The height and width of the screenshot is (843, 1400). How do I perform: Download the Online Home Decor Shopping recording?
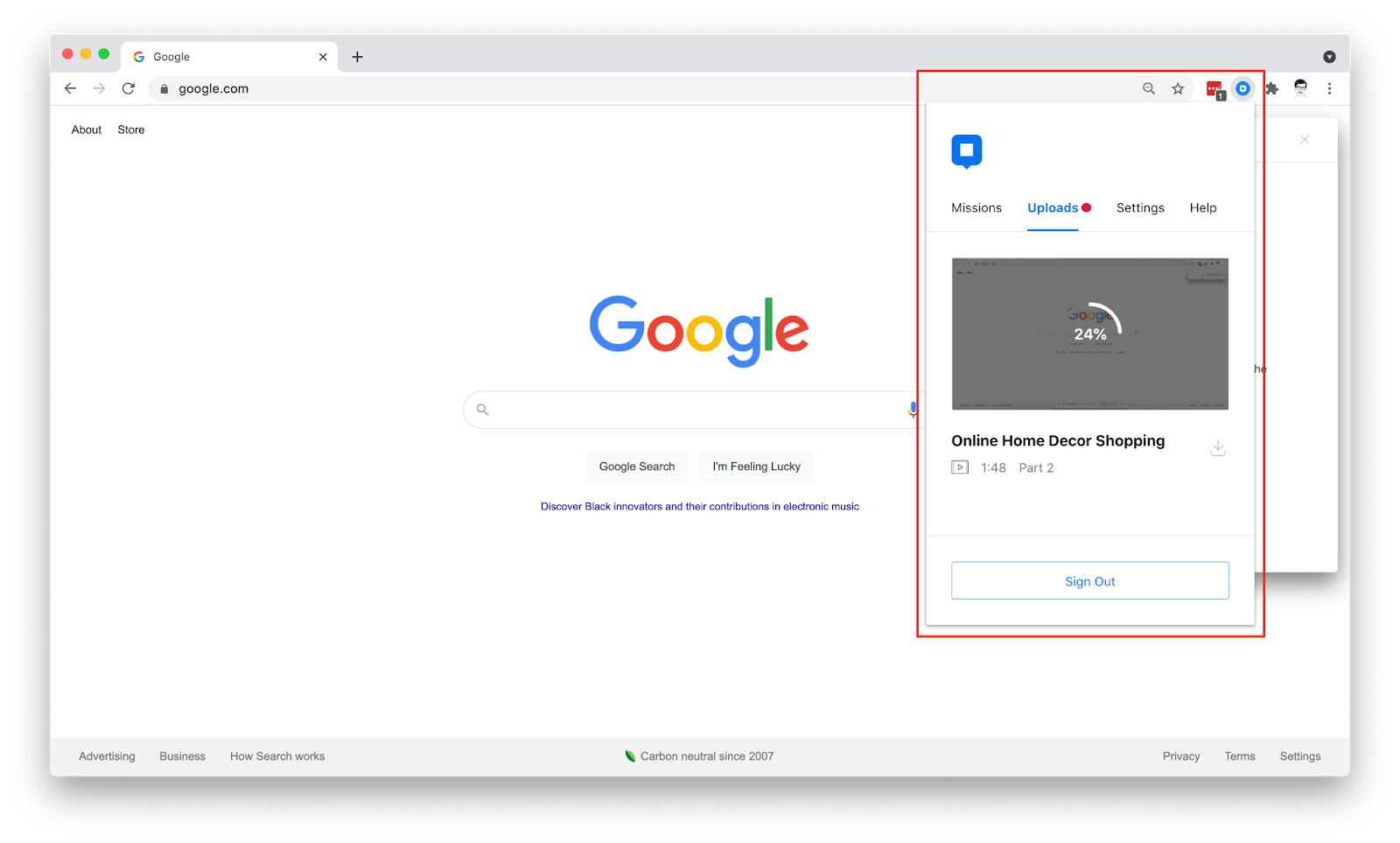1217,447
